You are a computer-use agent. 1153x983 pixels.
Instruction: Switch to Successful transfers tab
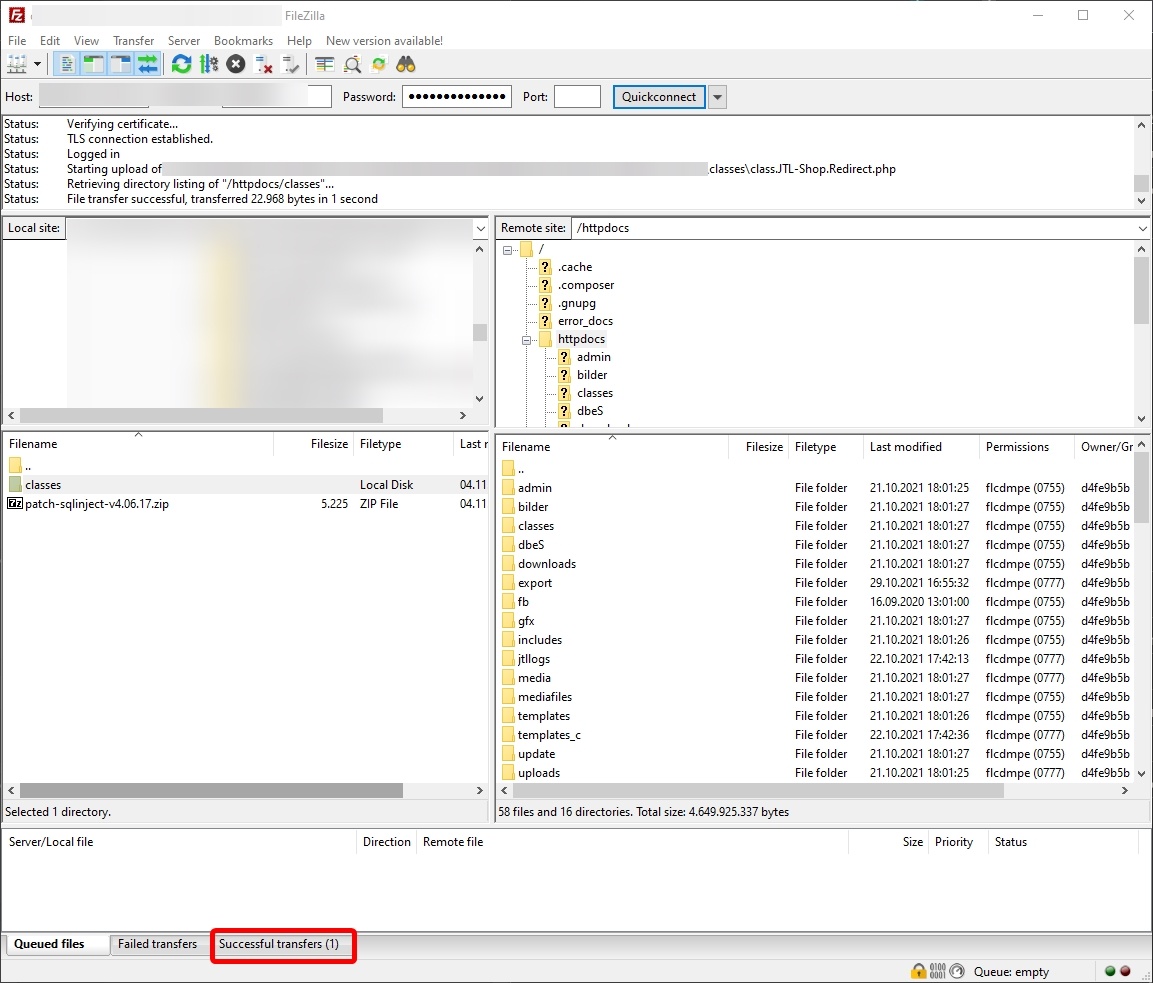[x=279, y=944]
